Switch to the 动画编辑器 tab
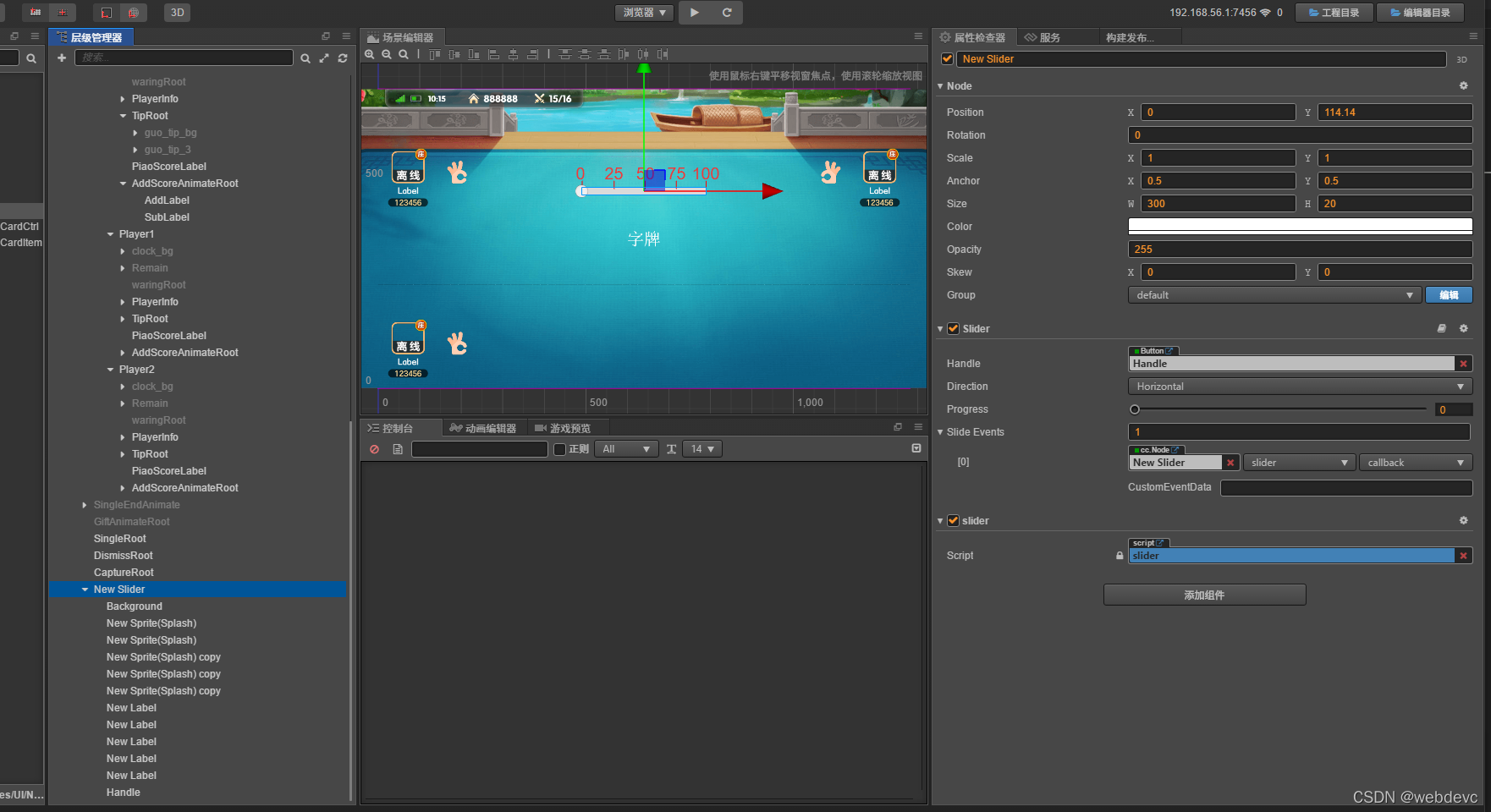This screenshot has height=812, width=1491. click(x=483, y=427)
